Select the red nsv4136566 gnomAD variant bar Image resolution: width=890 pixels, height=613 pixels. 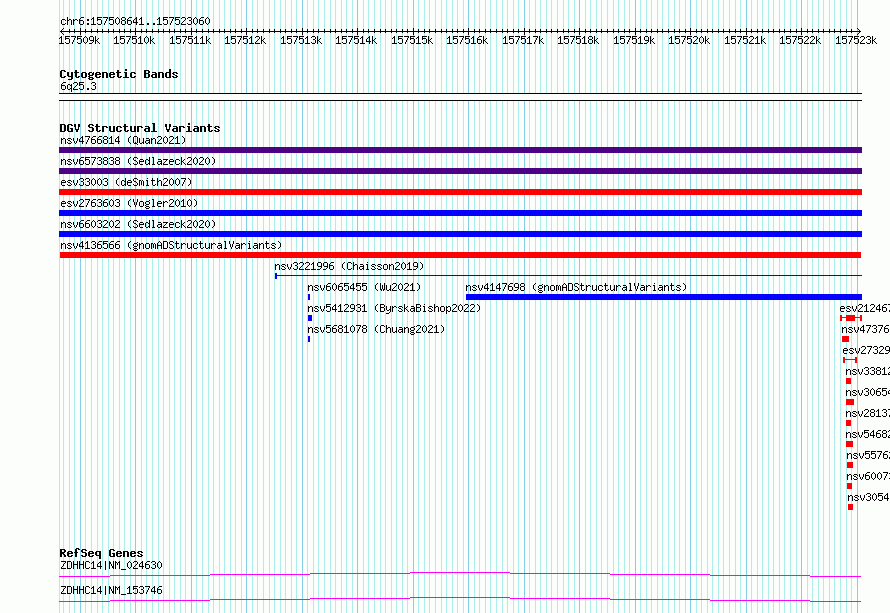[460, 255]
